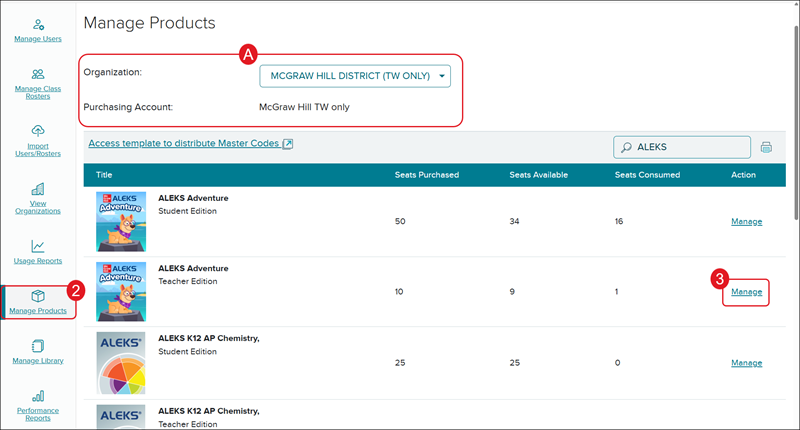
Task: Click ALEKS K12 AP Chemistry Student thumbnail
Action: (x=121, y=363)
